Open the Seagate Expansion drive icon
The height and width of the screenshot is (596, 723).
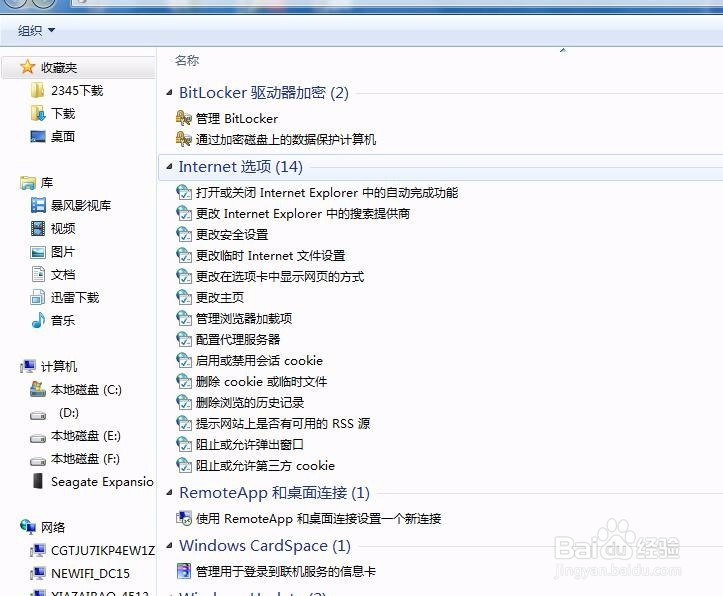pos(38,481)
